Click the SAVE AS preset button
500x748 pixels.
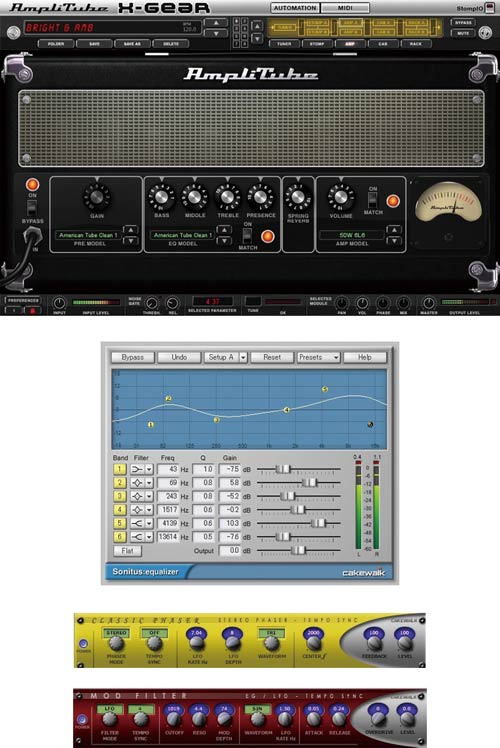[x=132, y=44]
